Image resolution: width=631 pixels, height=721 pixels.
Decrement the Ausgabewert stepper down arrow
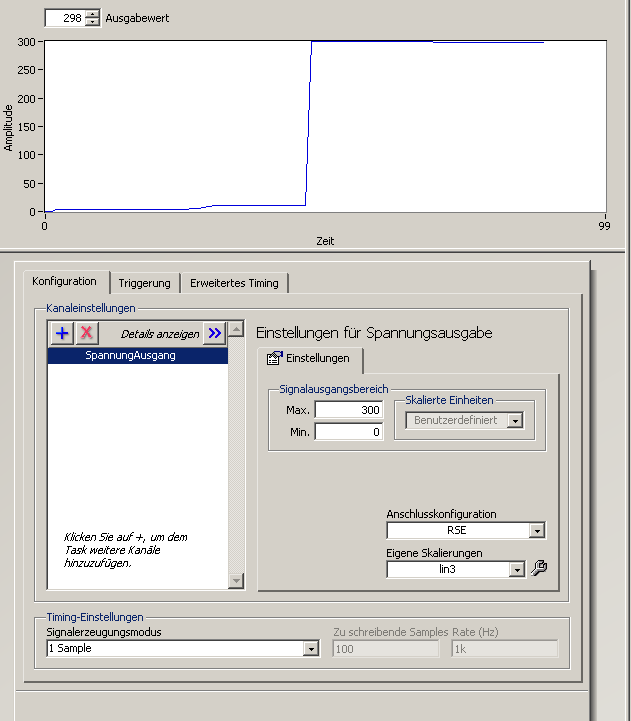(x=93, y=22)
